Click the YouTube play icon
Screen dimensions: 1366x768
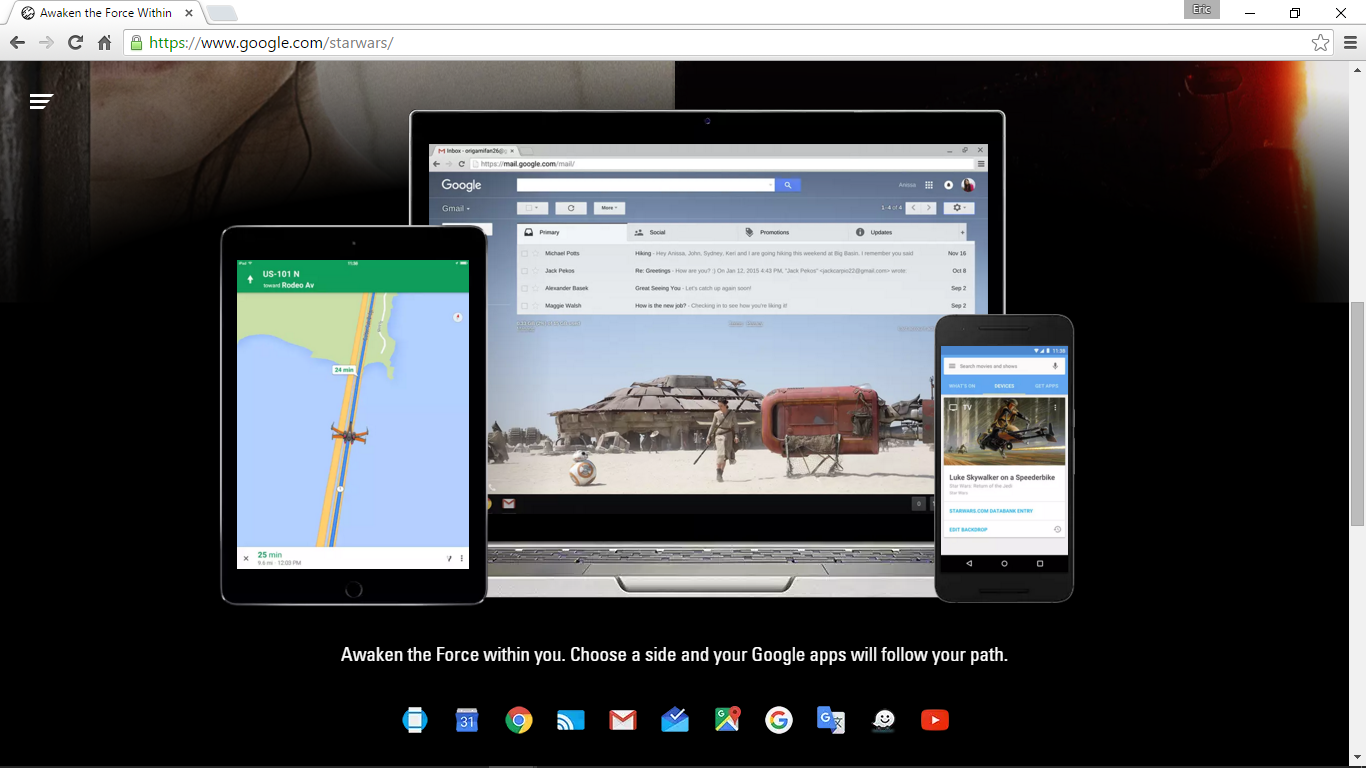pos(935,720)
